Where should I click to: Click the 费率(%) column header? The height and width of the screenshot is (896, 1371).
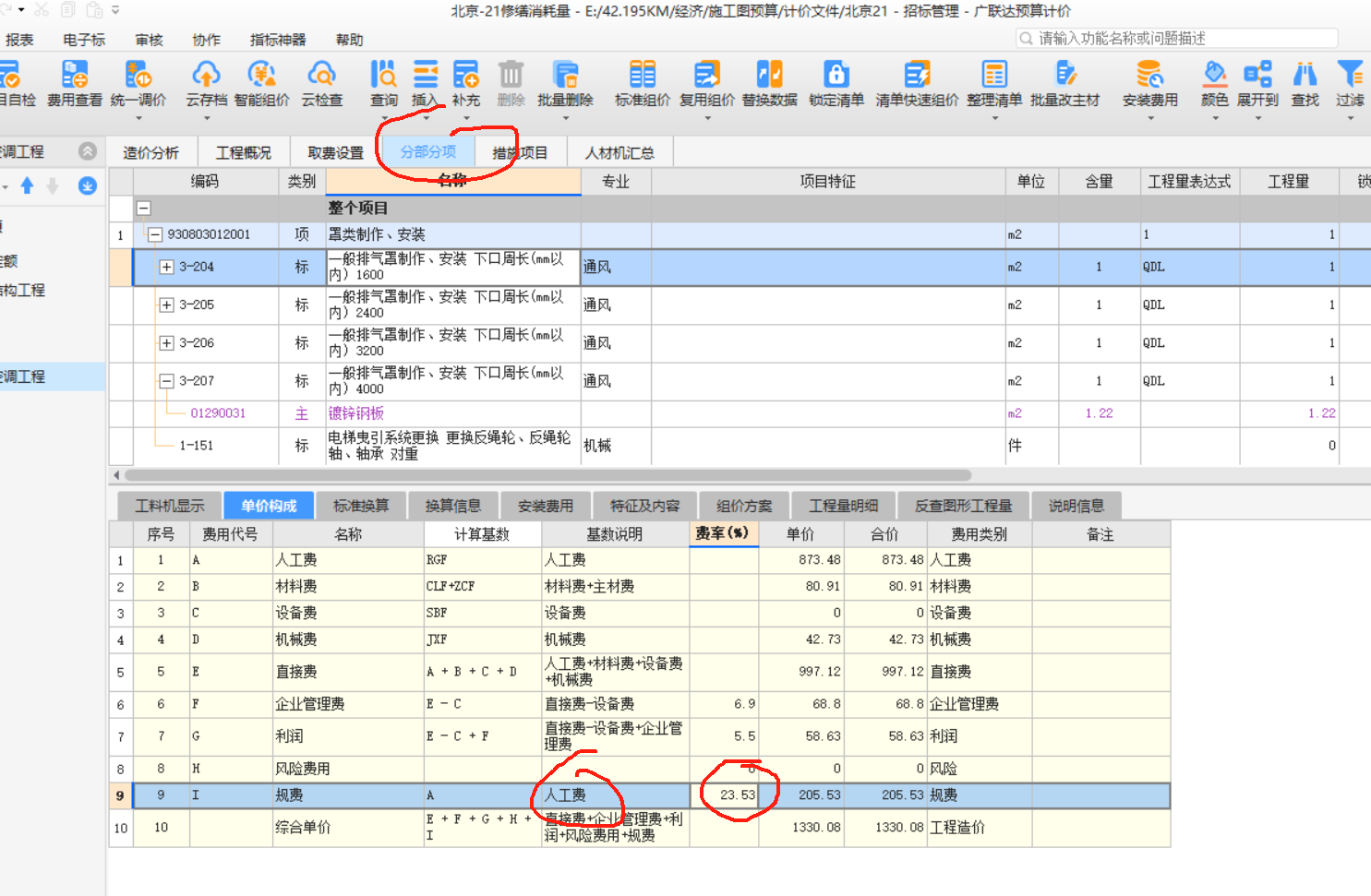pyautogui.click(x=724, y=533)
